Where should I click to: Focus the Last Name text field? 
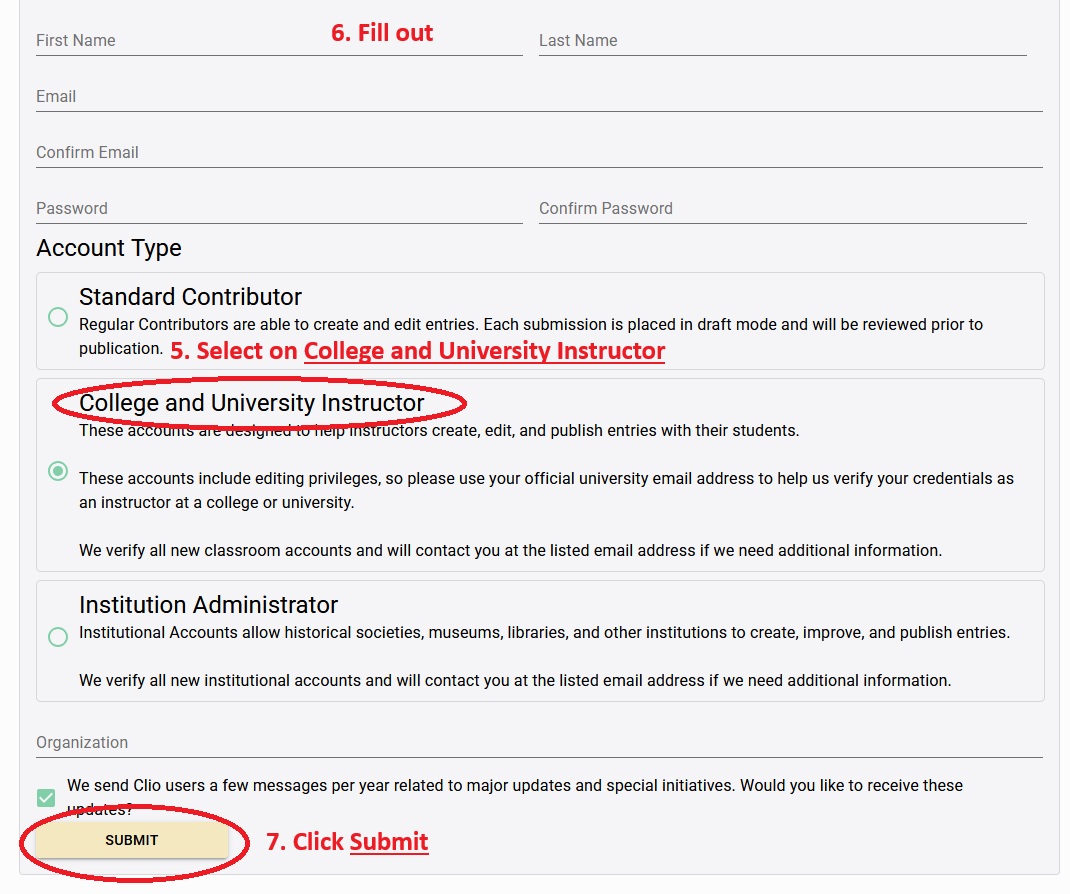(782, 41)
